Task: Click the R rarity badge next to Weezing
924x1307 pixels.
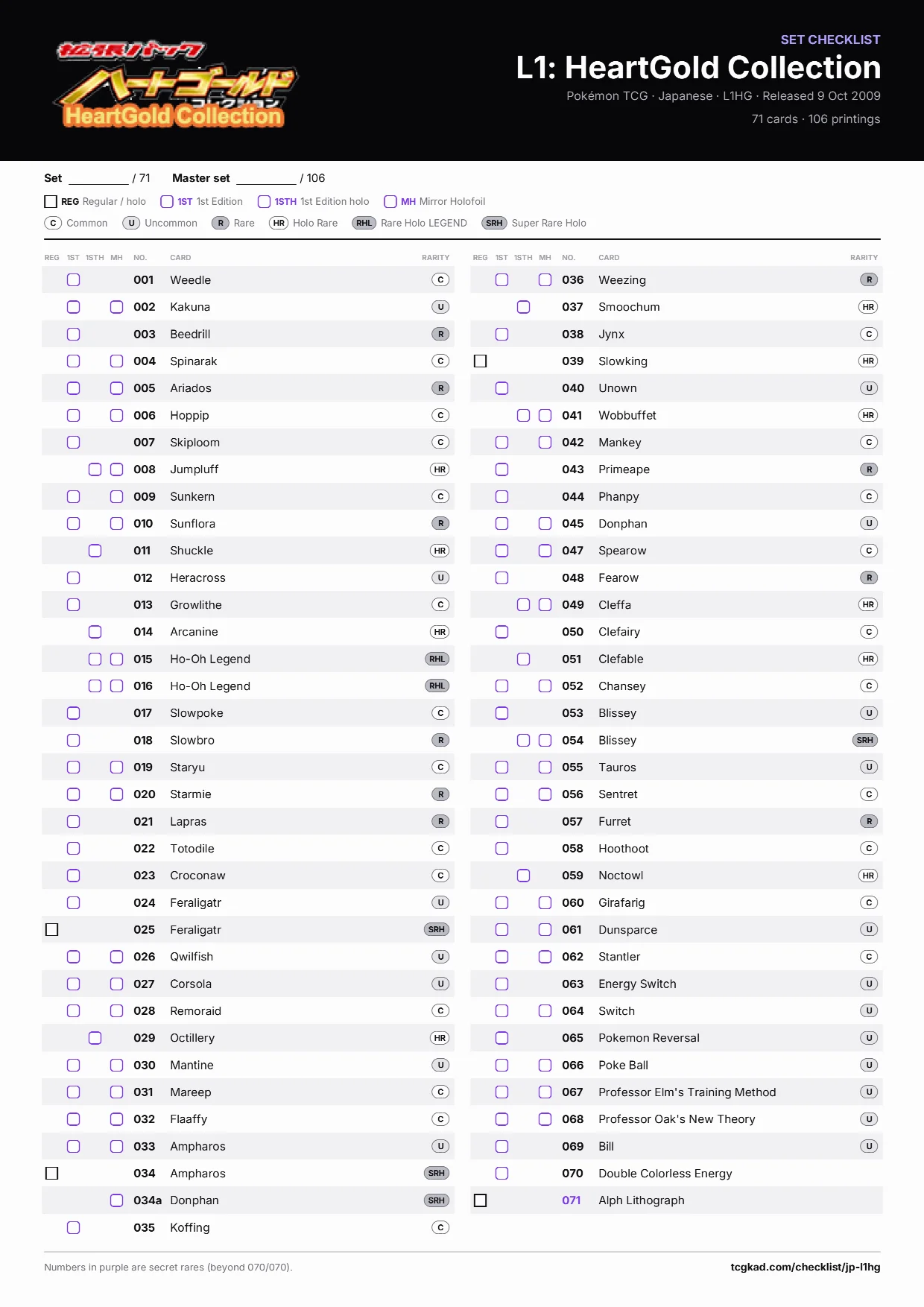Action: coord(869,279)
